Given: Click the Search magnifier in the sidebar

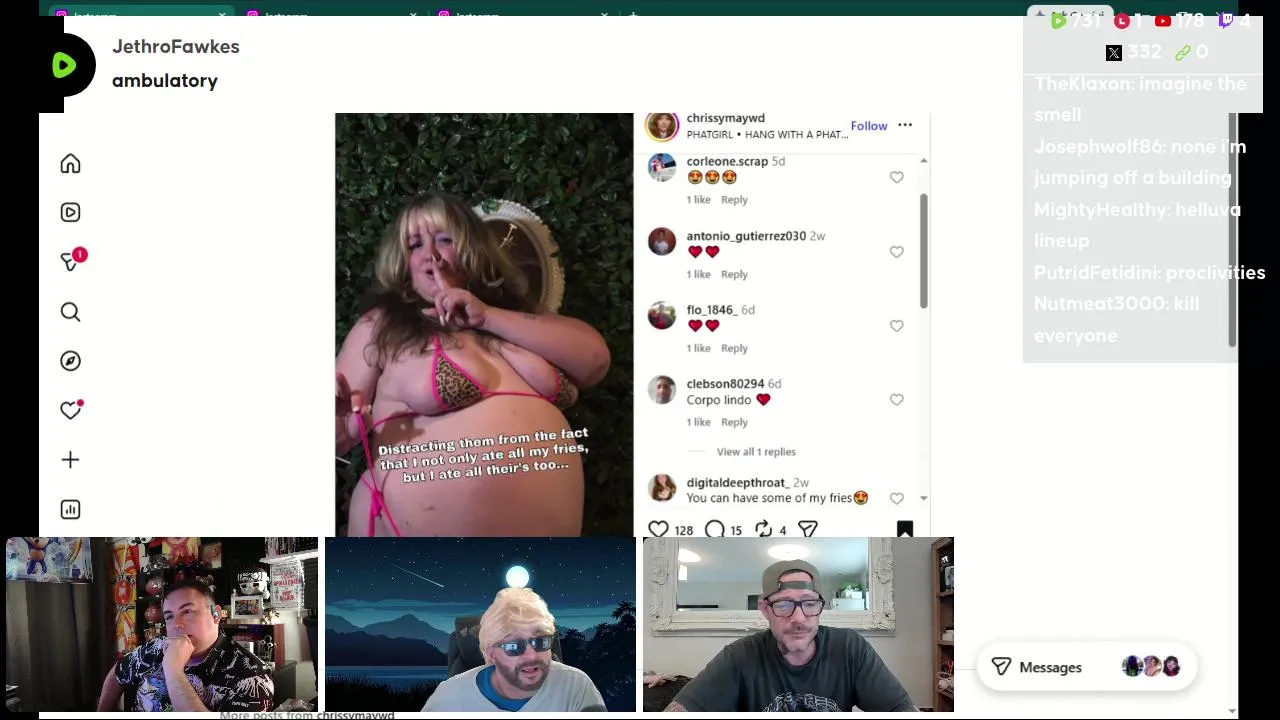Looking at the screenshot, I should [70, 312].
